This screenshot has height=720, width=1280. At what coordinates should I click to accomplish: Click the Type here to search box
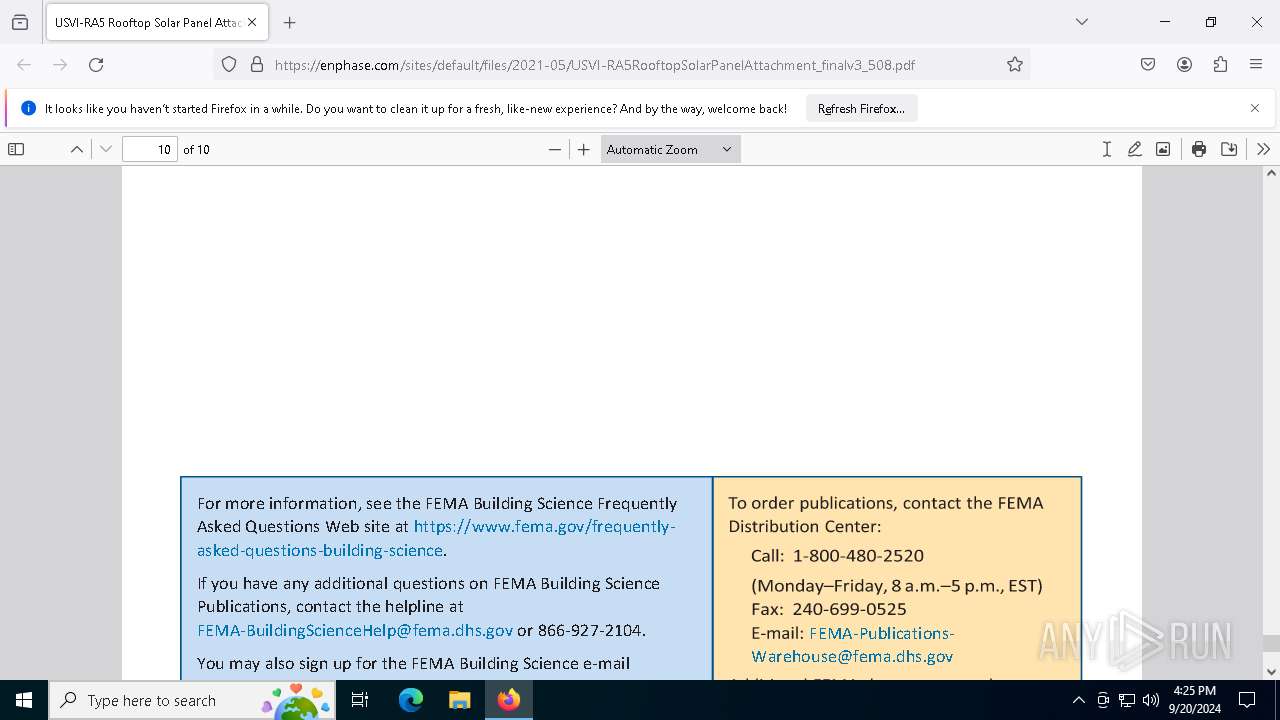point(194,700)
